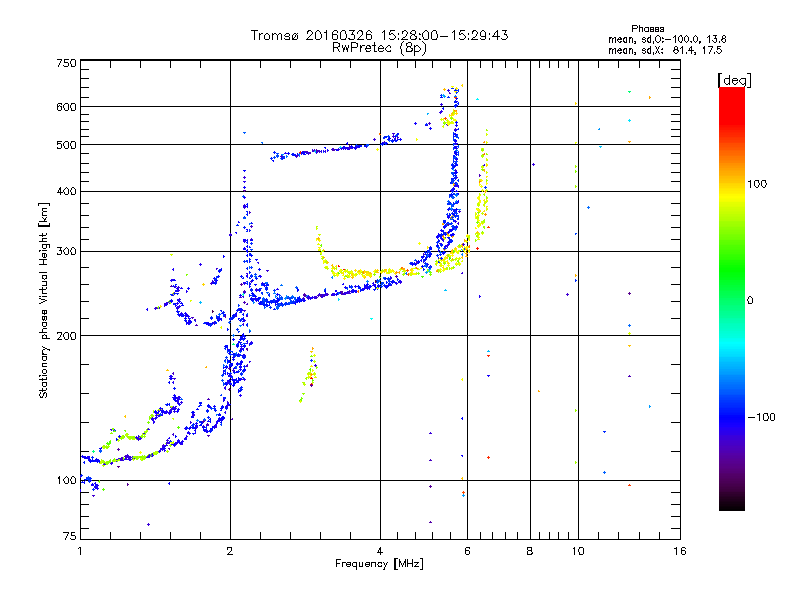
Task: Click the 'mean, sd,X: 81.4, 17.5' statistic
Action: coord(665,50)
